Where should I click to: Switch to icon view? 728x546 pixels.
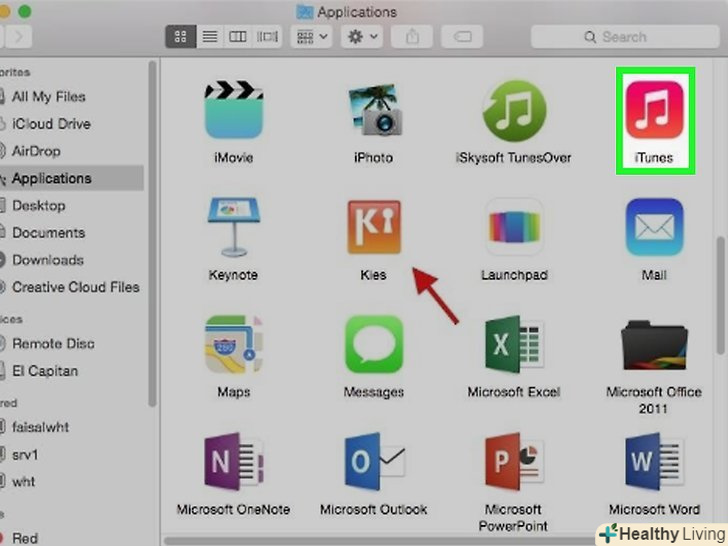tap(180, 36)
